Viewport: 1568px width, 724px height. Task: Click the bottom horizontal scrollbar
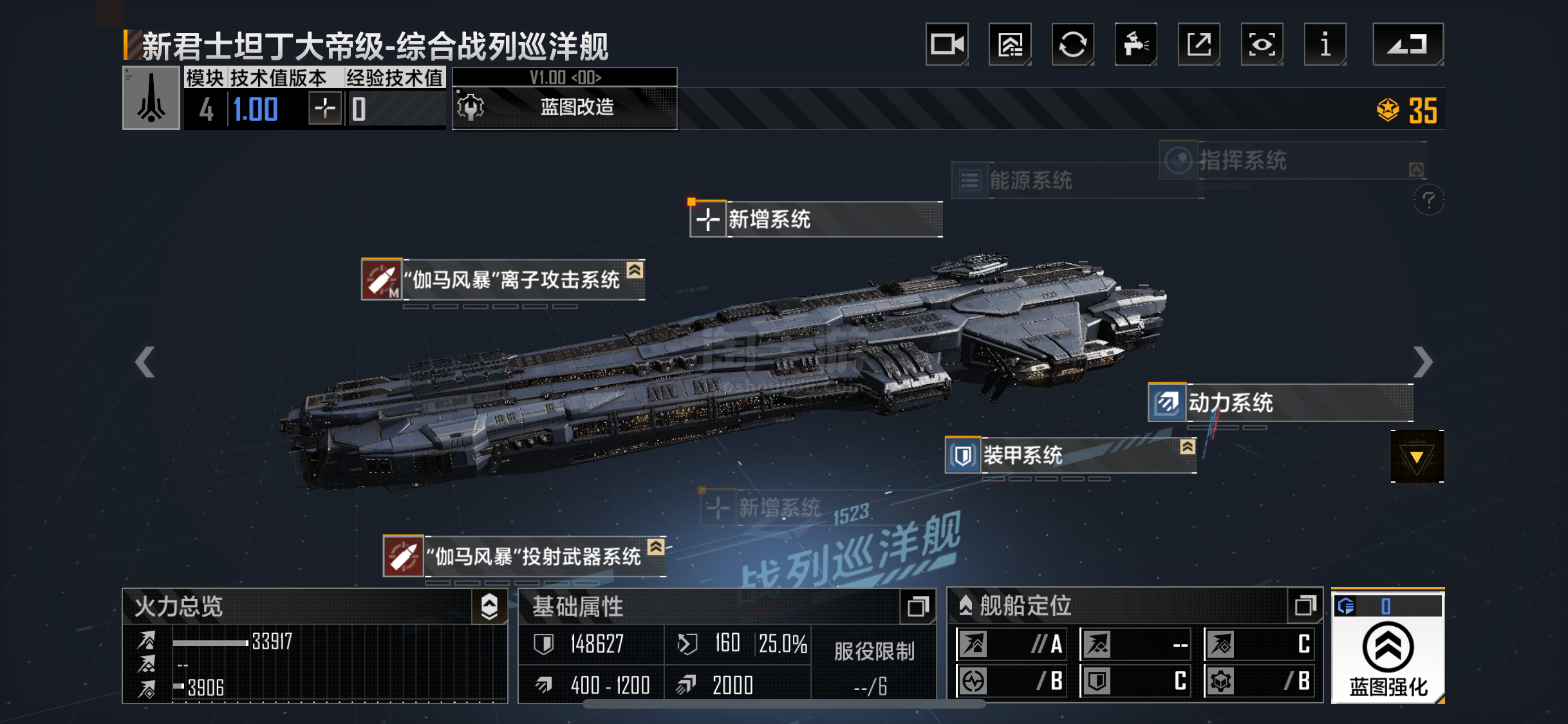784,704
